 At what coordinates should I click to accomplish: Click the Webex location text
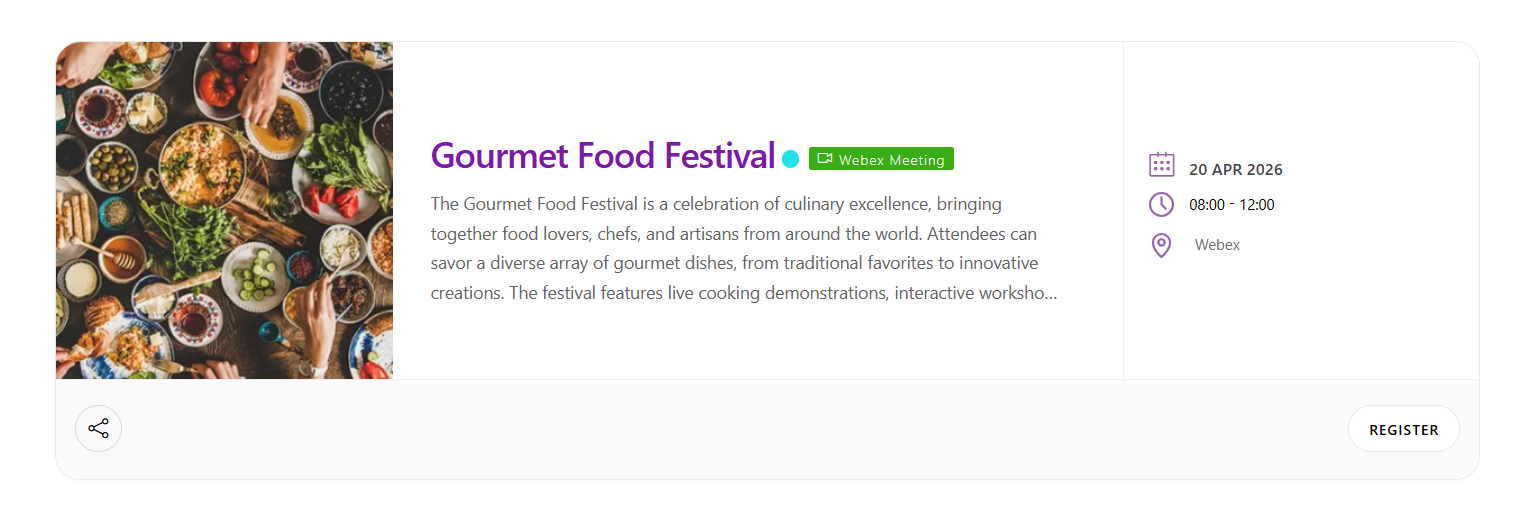[x=1217, y=245]
